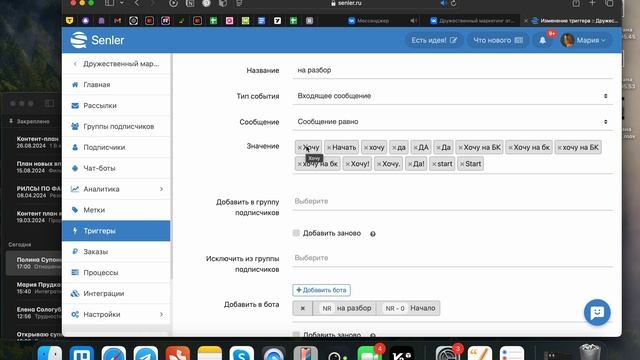Open «Елена Сологуб» note in background window
This screenshot has height=360, width=640.
[x=34, y=313]
